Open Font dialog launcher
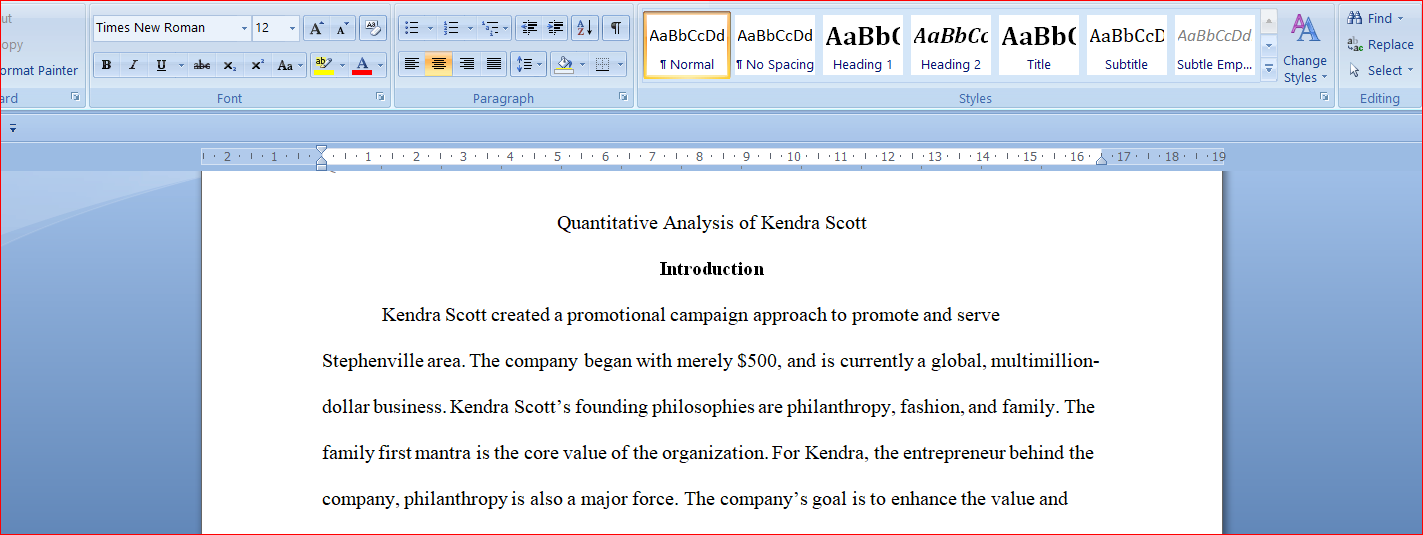The height and width of the screenshot is (535, 1423). click(379, 97)
